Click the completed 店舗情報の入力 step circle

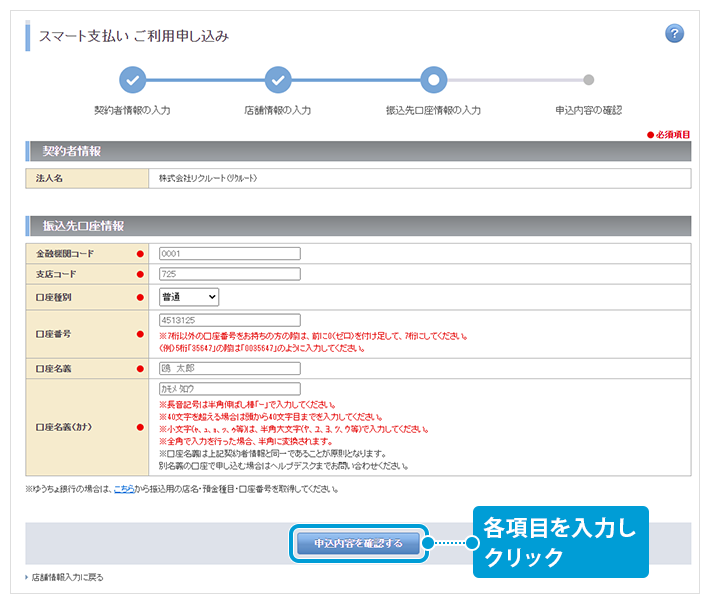point(278,80)
